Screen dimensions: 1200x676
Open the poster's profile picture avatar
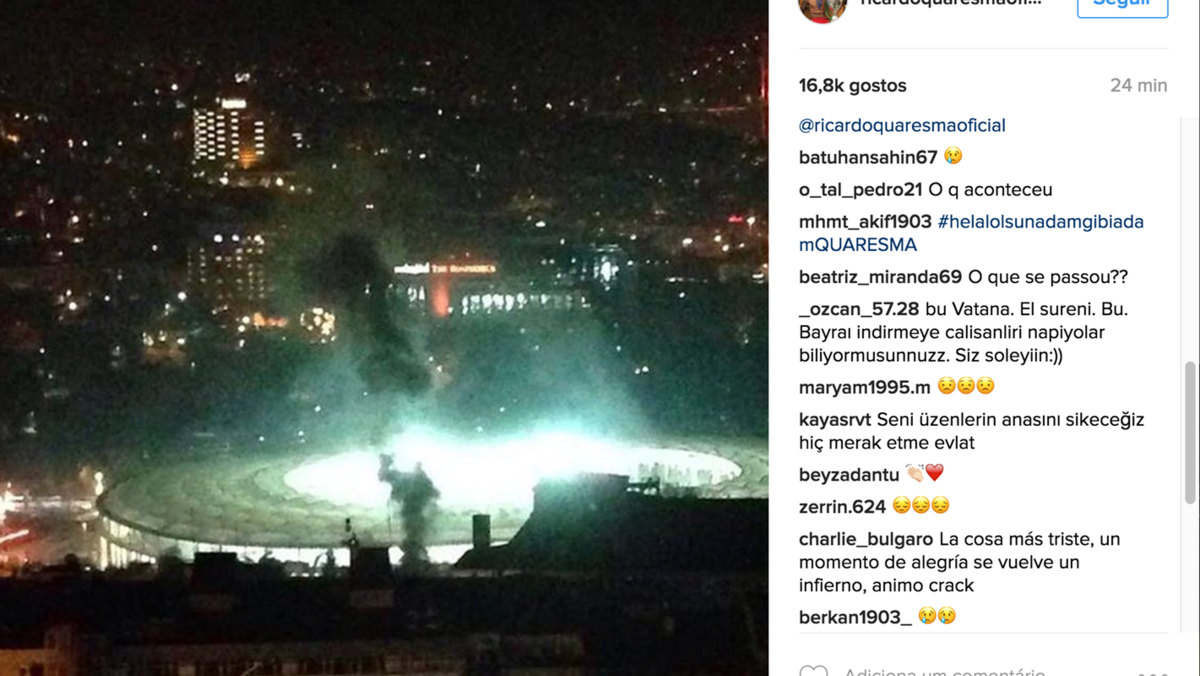point(822,8)
